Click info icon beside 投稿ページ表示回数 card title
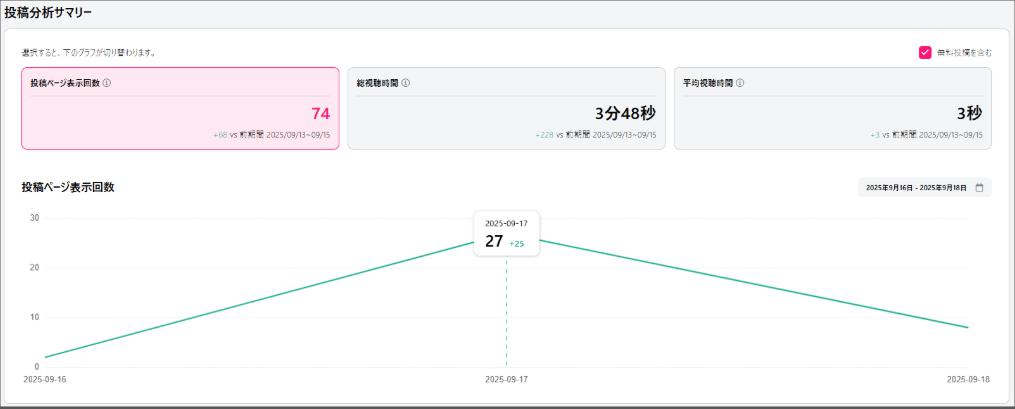Viewport: 1015px width, 409px height. tap(107, 83)
